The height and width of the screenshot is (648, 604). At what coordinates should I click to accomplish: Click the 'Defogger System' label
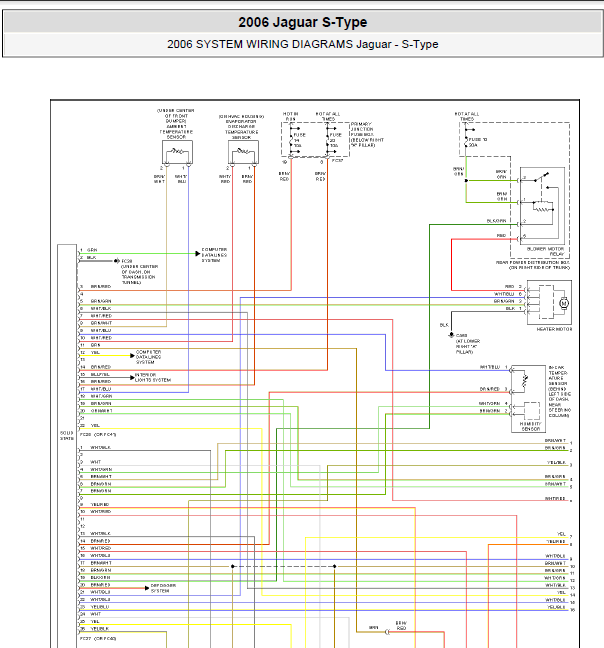163,588
